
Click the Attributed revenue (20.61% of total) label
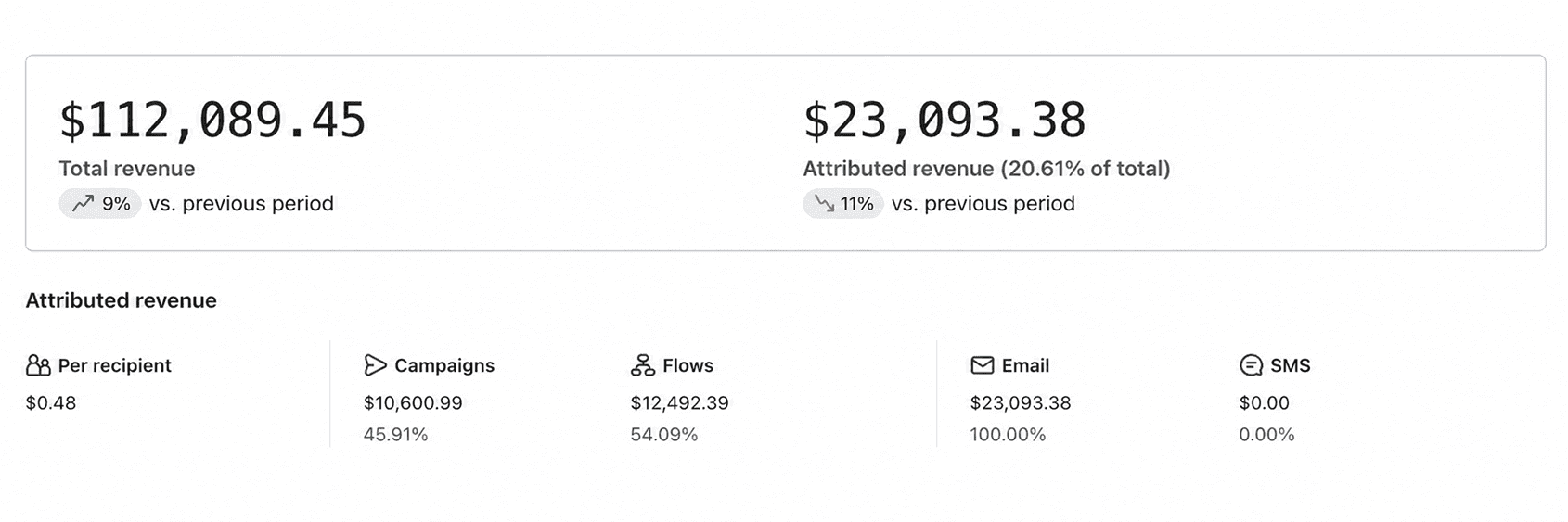(x=986, y=169)
